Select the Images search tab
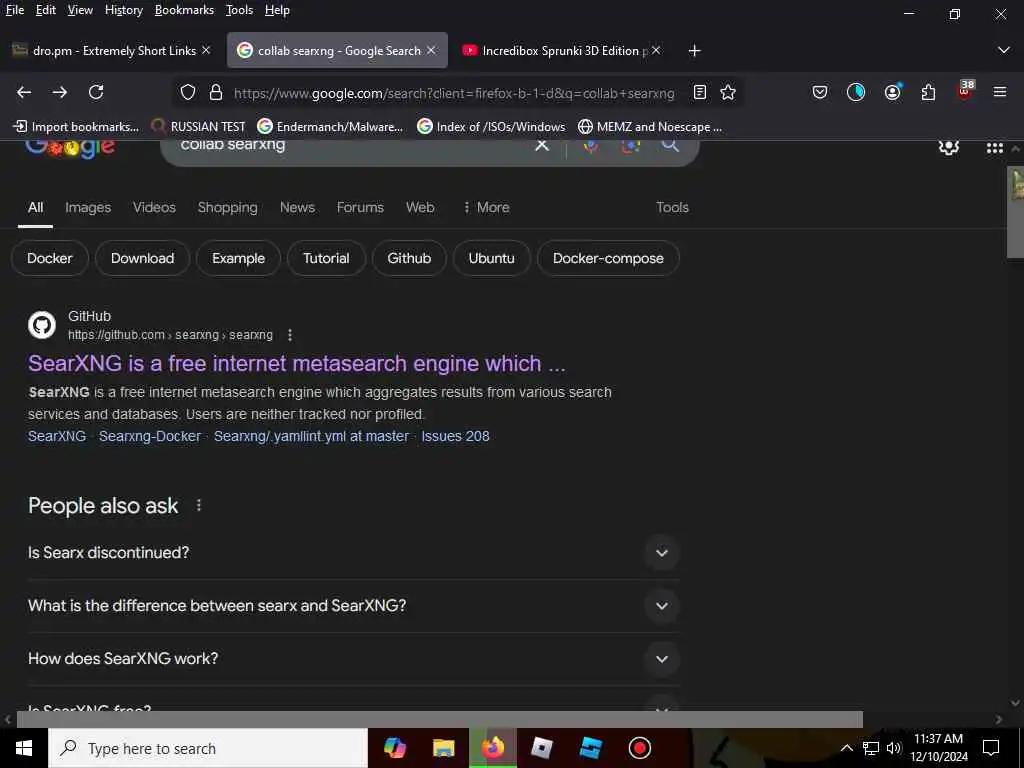 pos(88,207)
